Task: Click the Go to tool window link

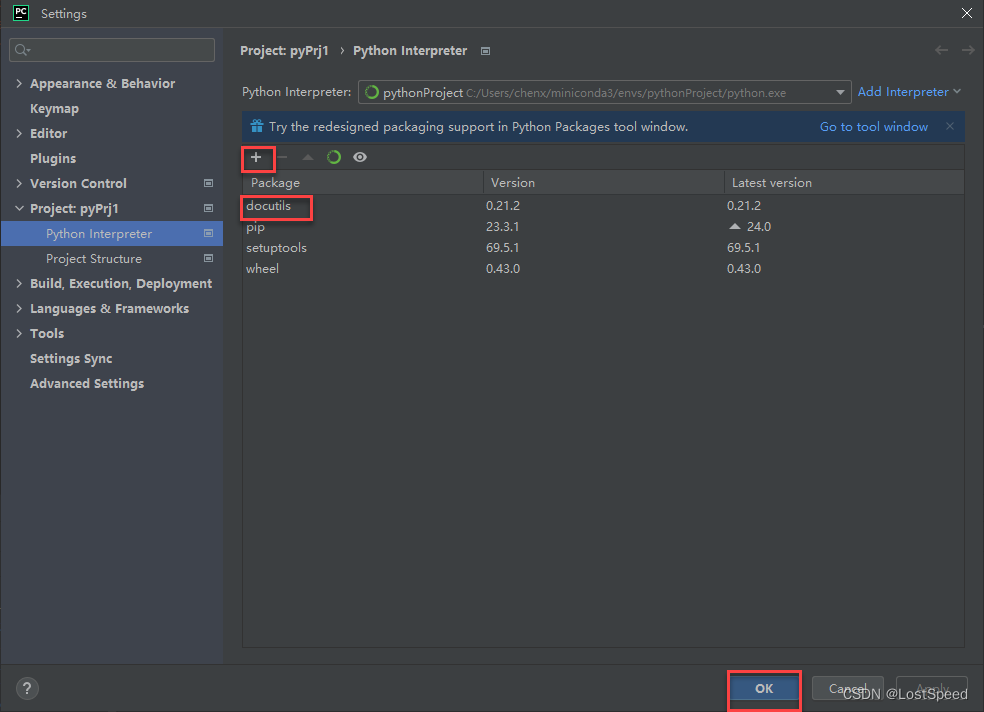Action: pos(873,126)
